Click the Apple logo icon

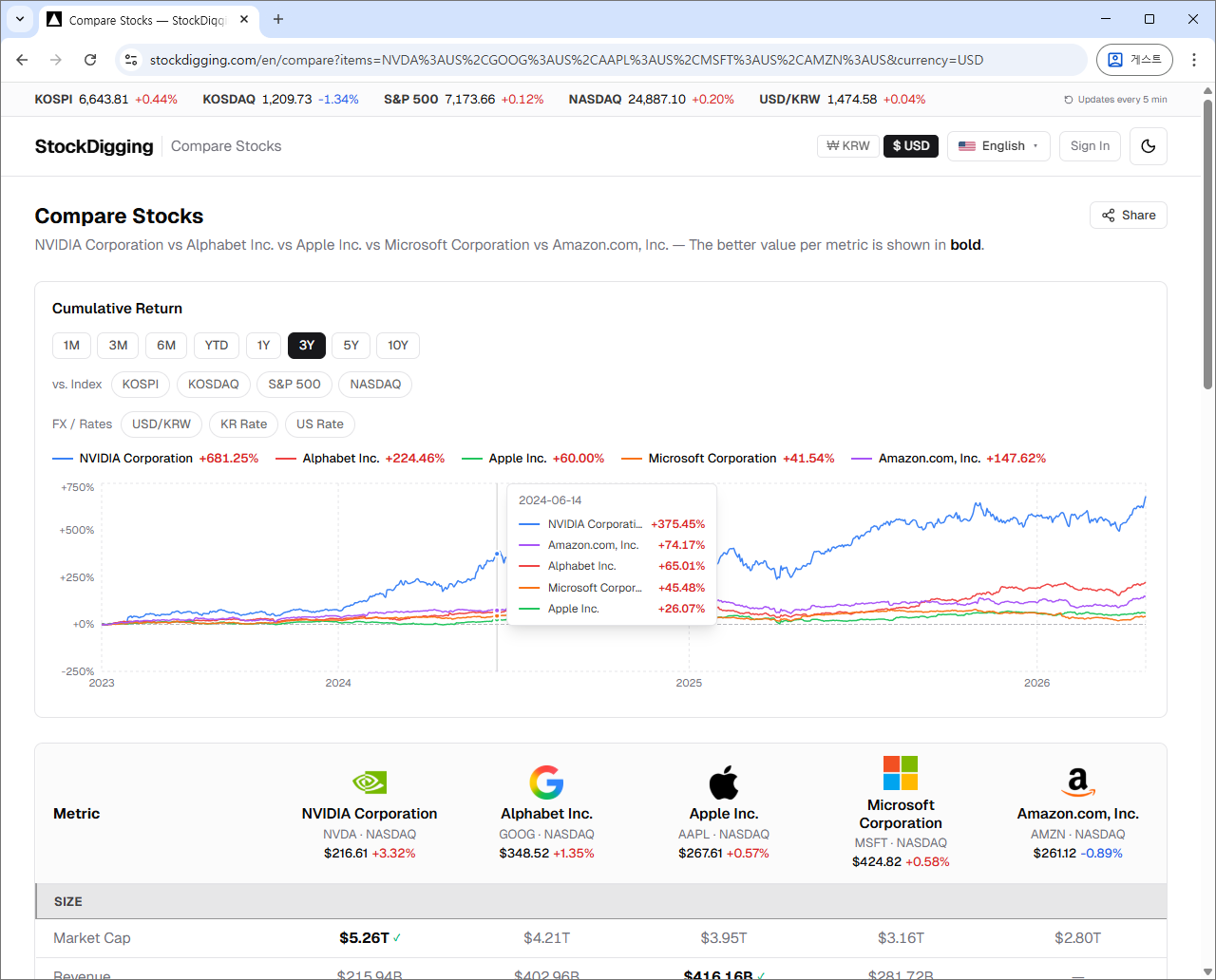click(724, 782)
